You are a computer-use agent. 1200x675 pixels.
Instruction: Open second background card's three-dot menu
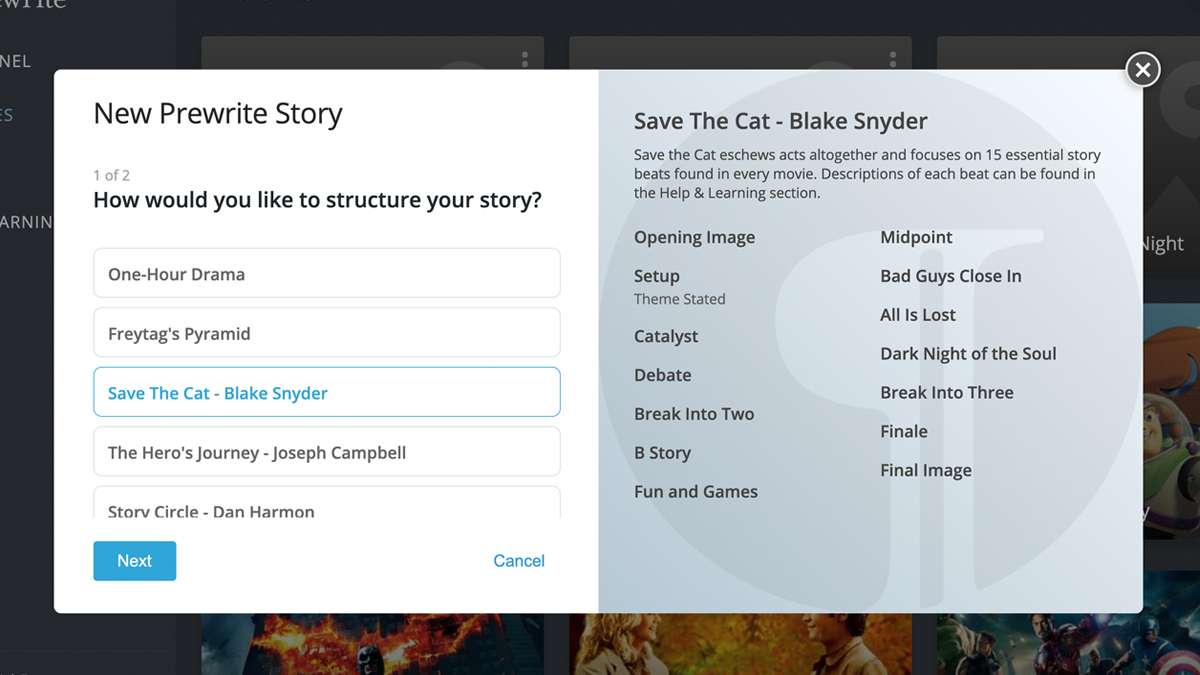coord(893,59)
